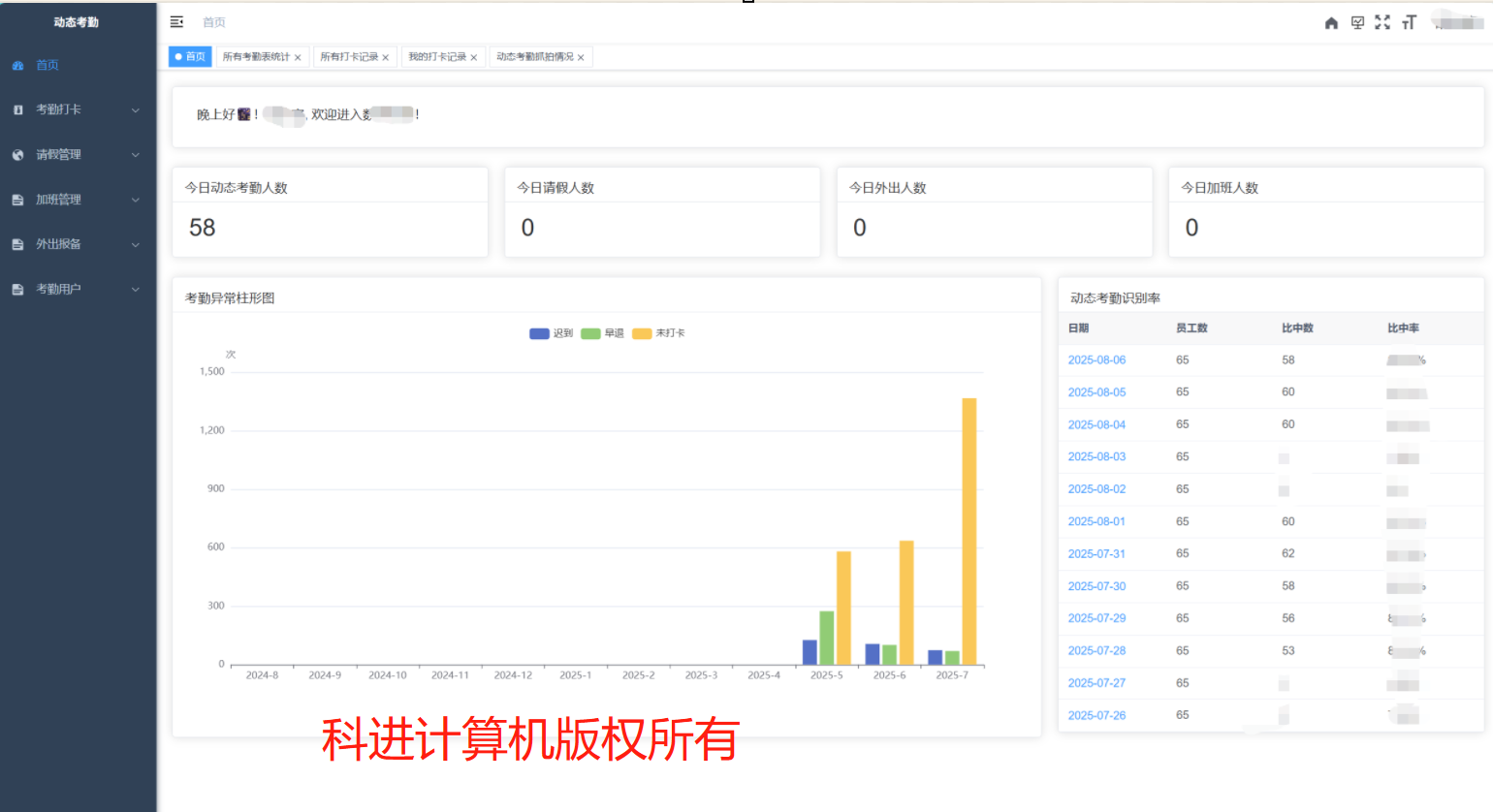
Task: Click the 今日动态考勤人数 value 58
Action: coord(203,228)
